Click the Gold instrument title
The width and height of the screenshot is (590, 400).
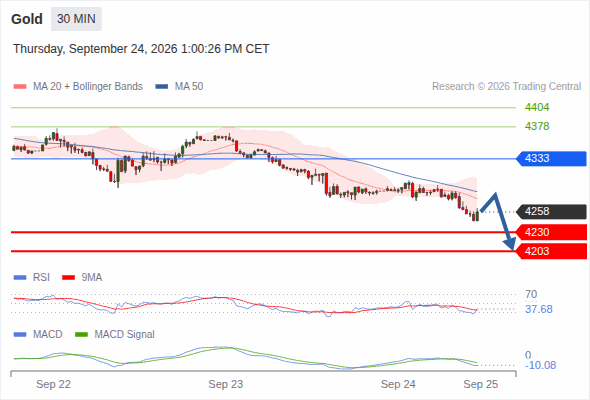click(x=27, y=19)
